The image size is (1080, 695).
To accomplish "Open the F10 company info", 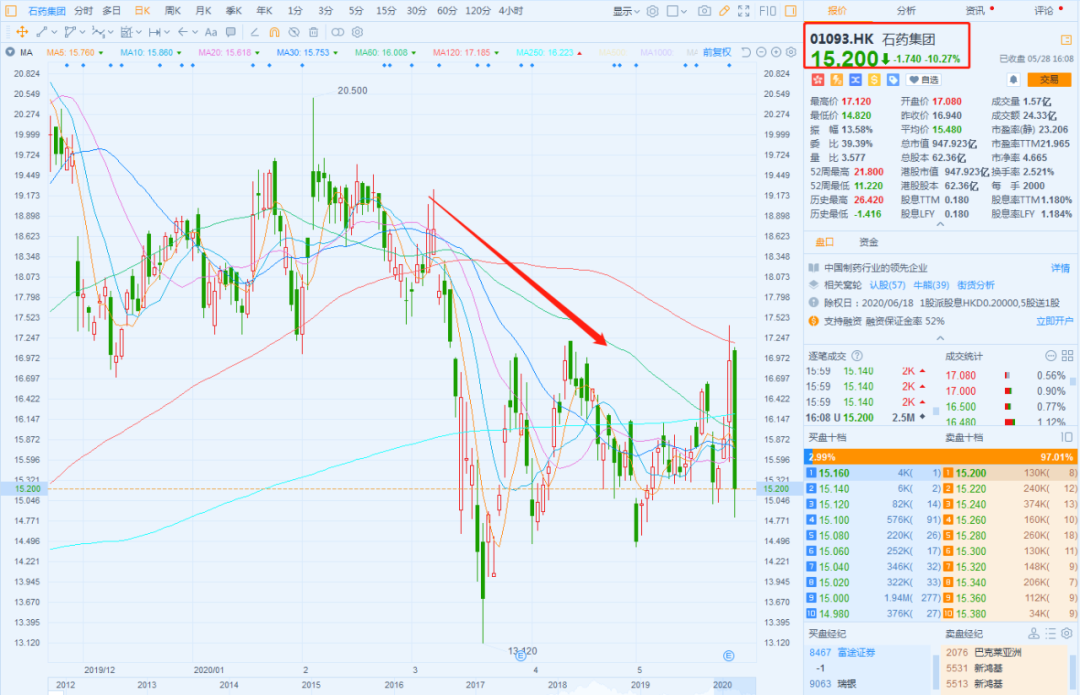I will (x=767, y=11).
